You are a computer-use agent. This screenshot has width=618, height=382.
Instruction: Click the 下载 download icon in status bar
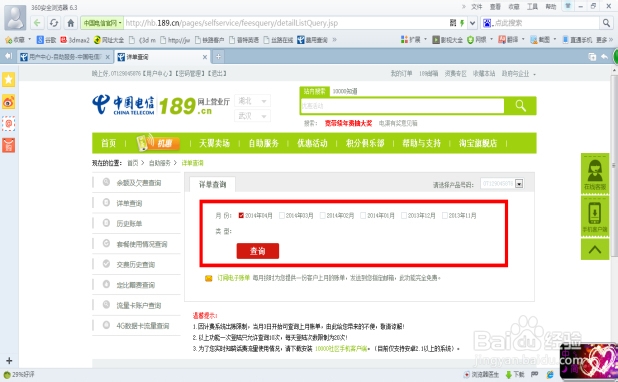pos(515,374)
